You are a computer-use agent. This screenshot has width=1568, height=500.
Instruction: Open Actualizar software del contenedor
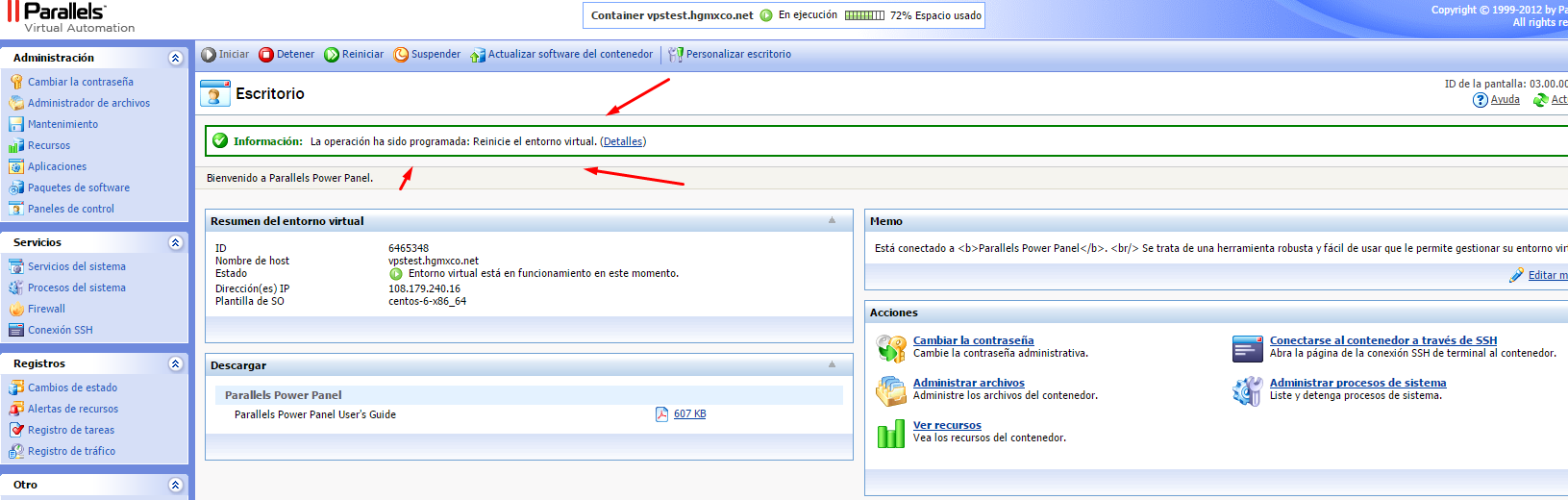[561, 55]
